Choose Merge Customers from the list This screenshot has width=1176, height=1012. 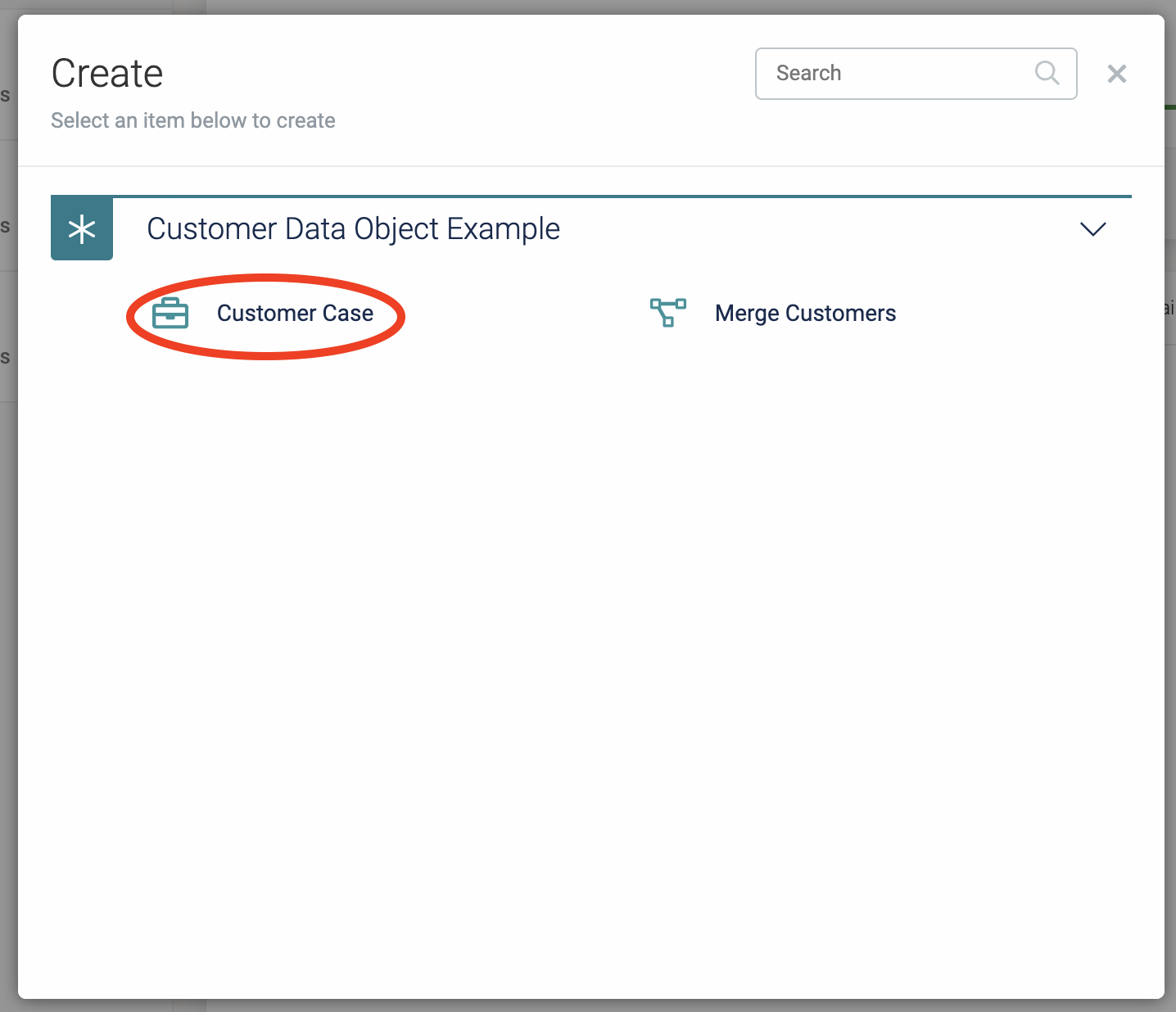[x=805, y=313]
